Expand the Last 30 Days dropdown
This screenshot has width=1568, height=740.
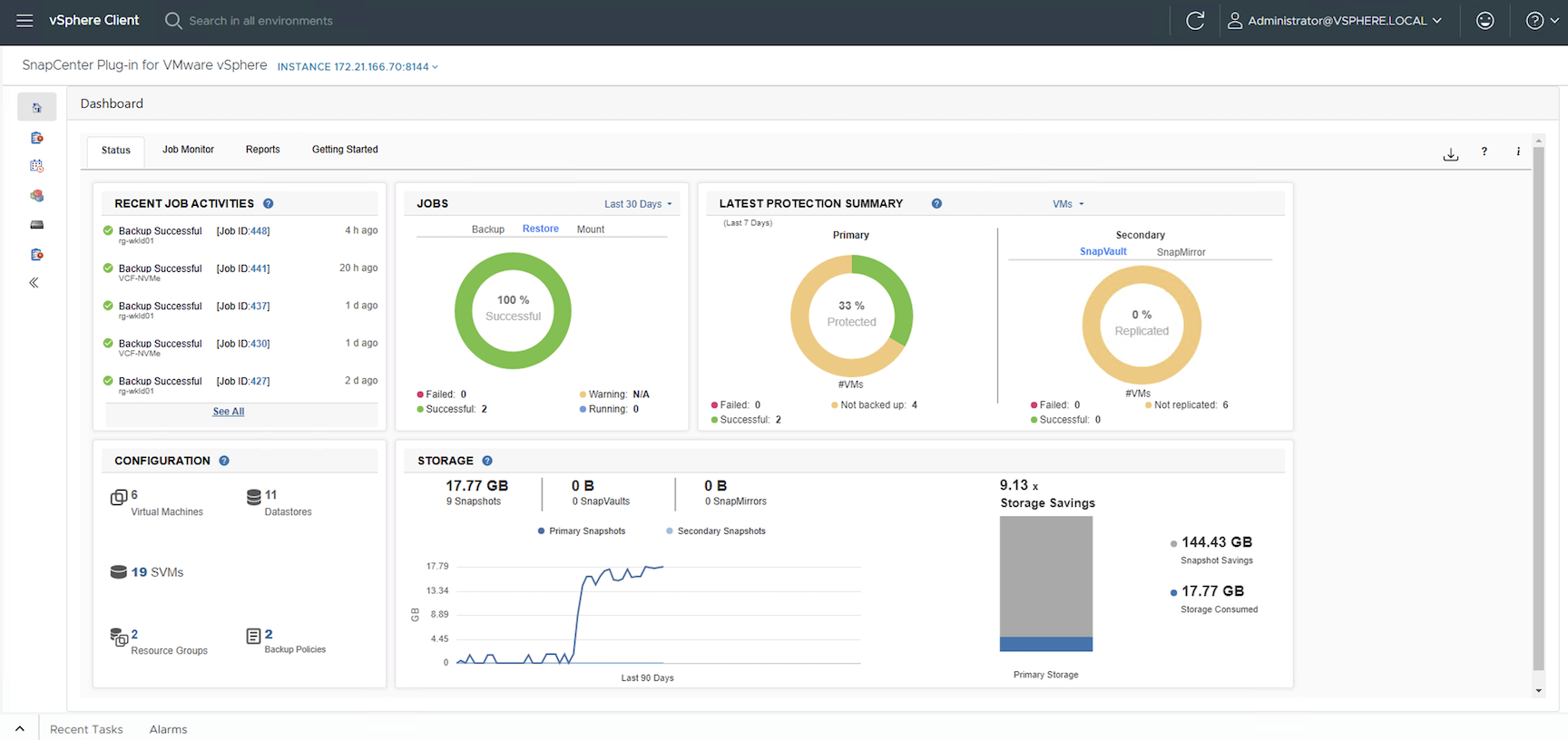638,204
